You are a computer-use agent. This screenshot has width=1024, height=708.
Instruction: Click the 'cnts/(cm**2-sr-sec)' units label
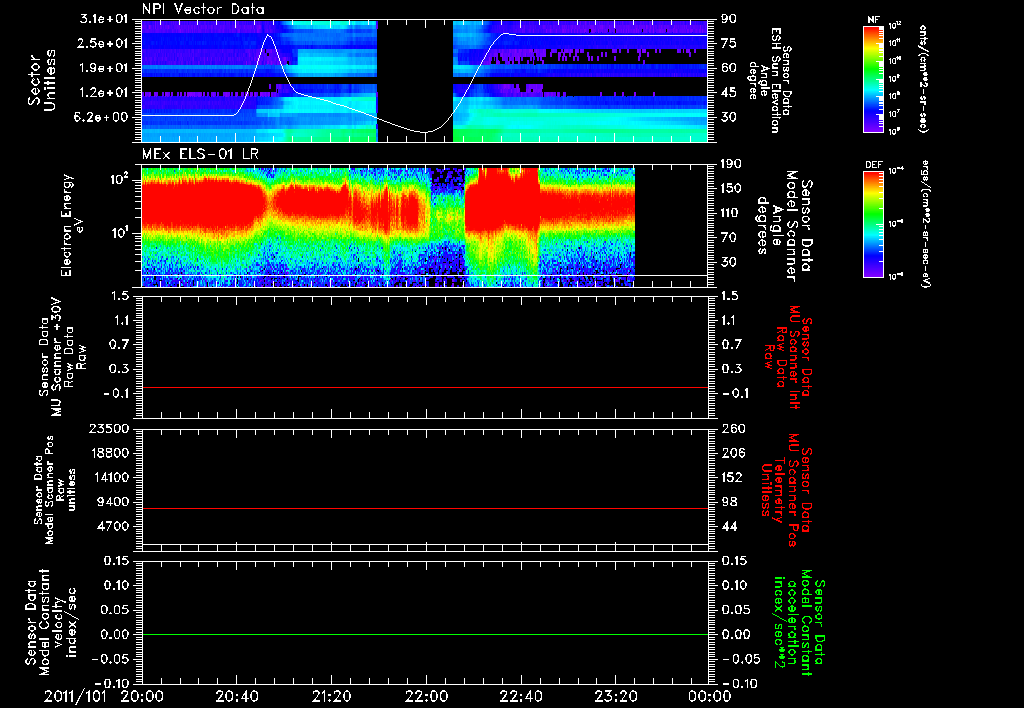923,79
